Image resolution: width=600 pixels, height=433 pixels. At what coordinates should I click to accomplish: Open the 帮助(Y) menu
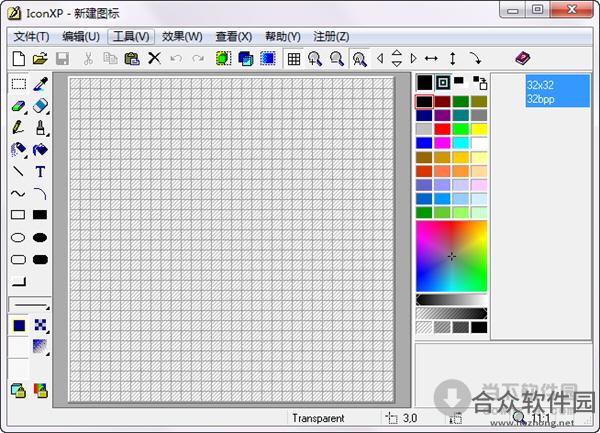coord(283,37)
